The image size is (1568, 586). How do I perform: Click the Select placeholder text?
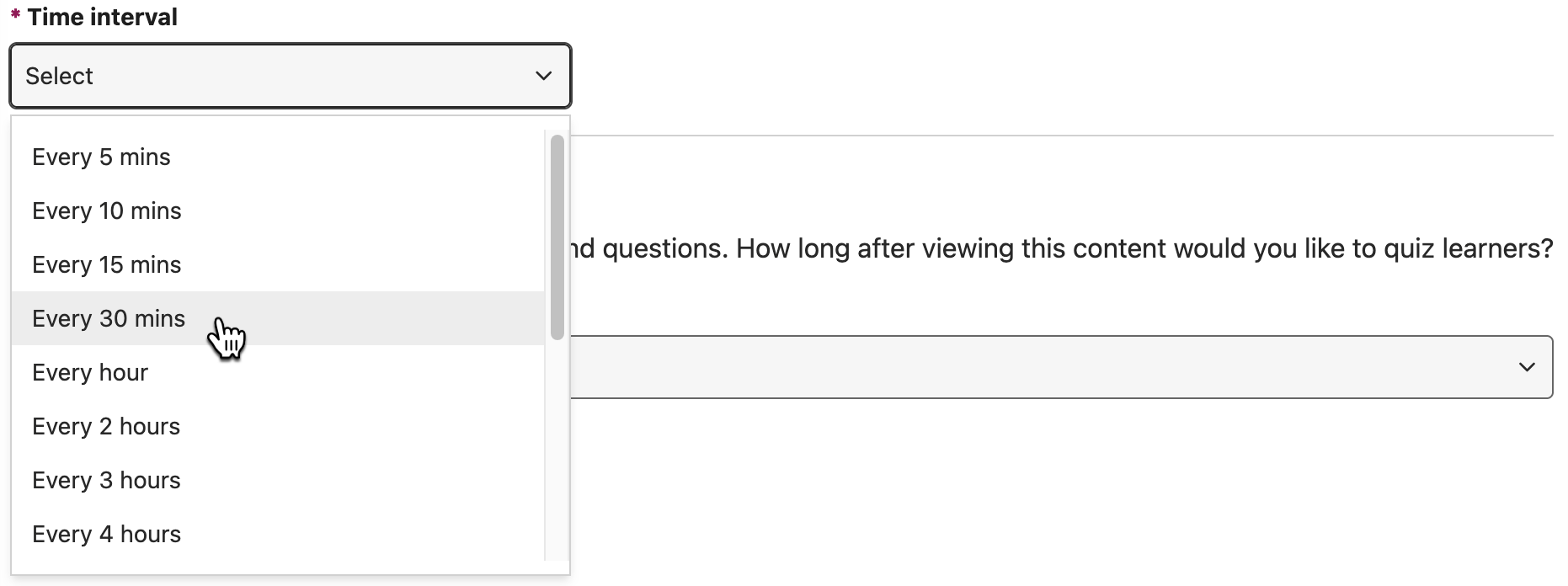[x=59, y=77]
